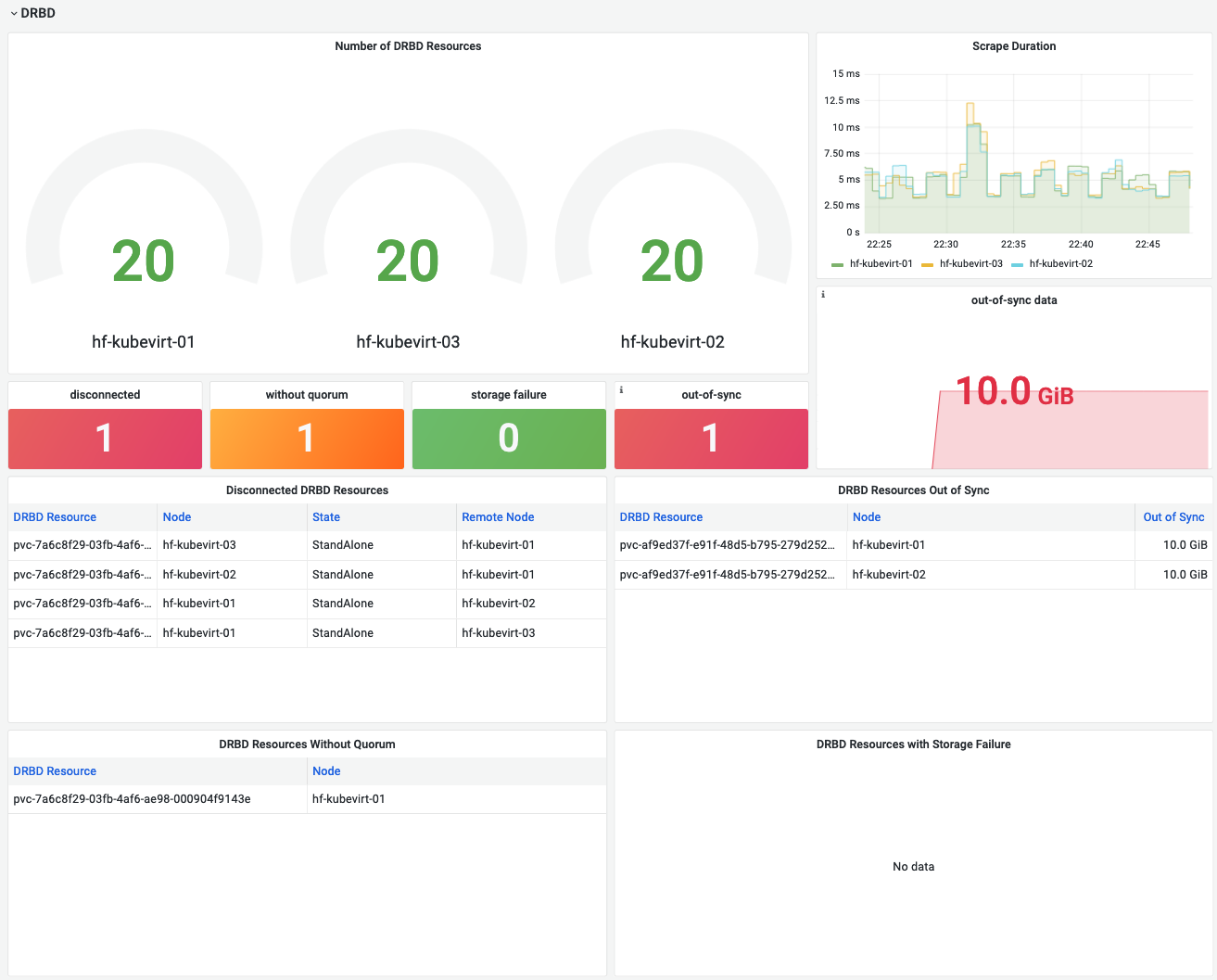Screen dimensions: 1217x980
Task: Open the Number of DRBD Resources panel title menu
Action: click(x=408, y=46)
